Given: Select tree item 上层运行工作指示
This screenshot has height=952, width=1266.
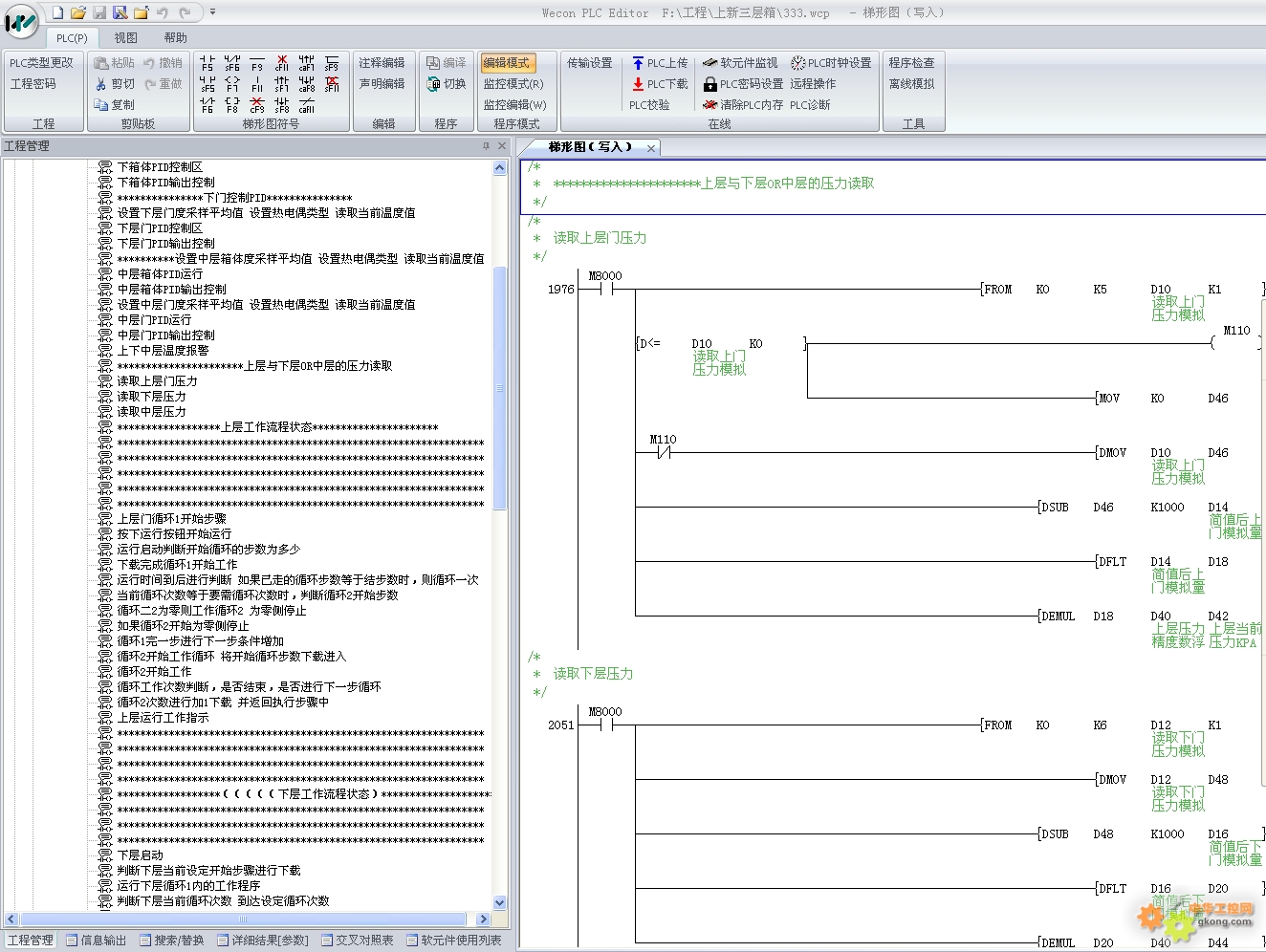Looking at the screenshot, I should pyautogui.click(x=163, y=718).
